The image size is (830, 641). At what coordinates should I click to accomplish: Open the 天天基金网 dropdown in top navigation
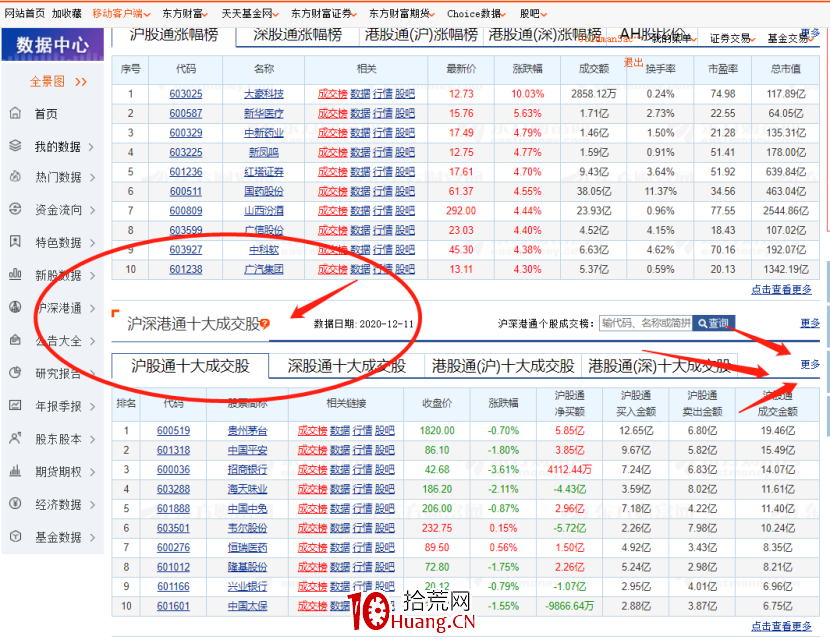250,13
